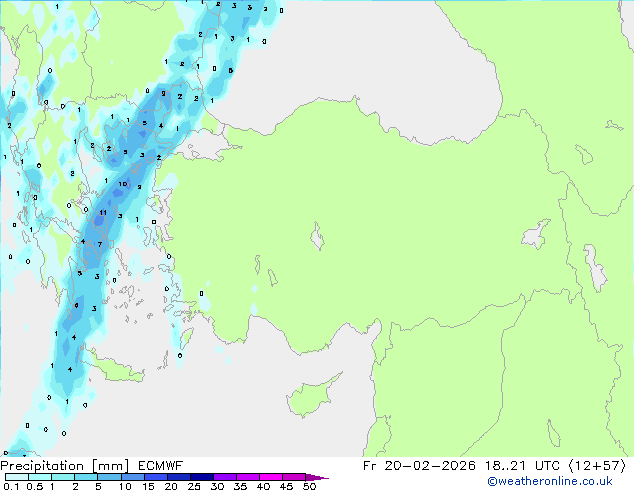Click the 10–15 mm legend color swatch

132,477
